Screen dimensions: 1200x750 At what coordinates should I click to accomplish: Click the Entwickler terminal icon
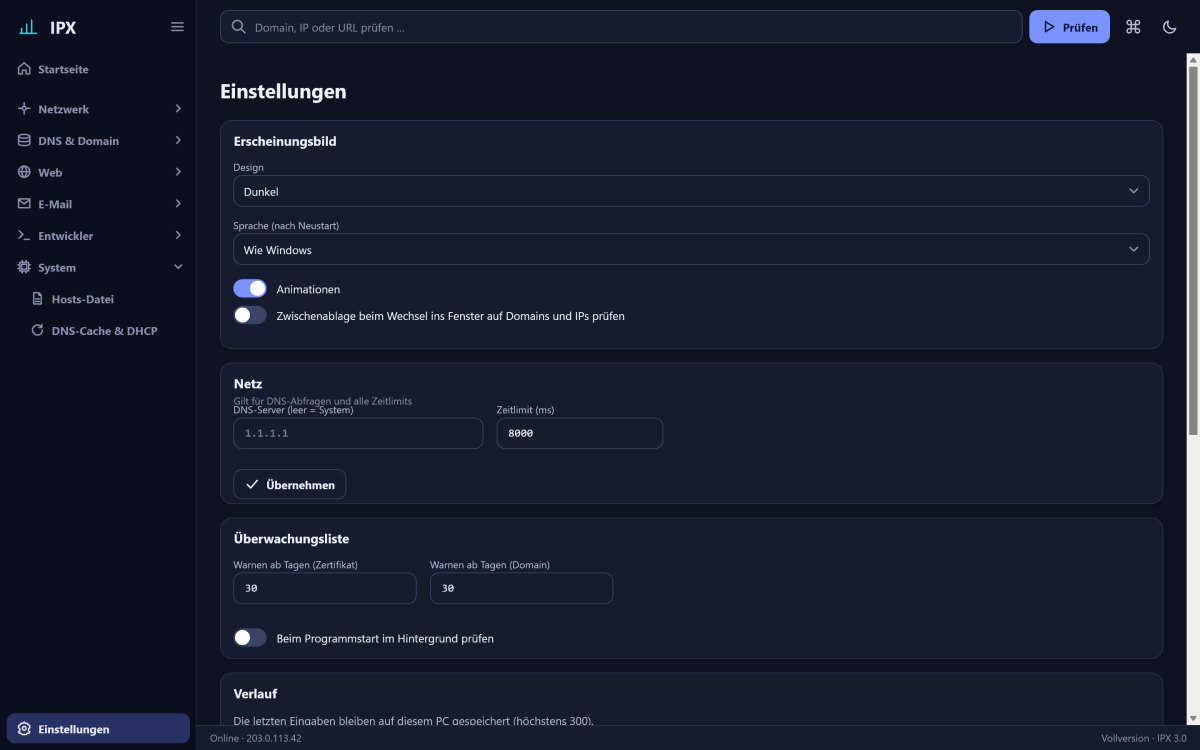point(24,236)
